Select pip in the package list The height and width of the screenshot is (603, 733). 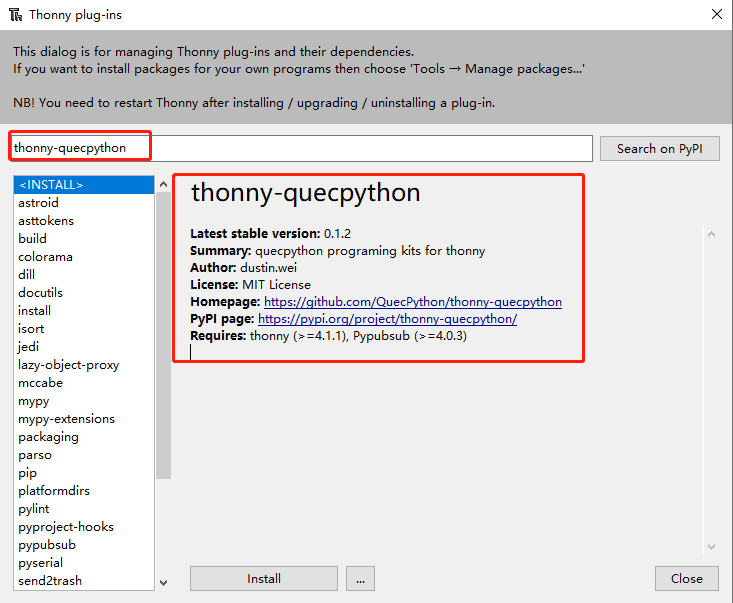click(84, 473)
